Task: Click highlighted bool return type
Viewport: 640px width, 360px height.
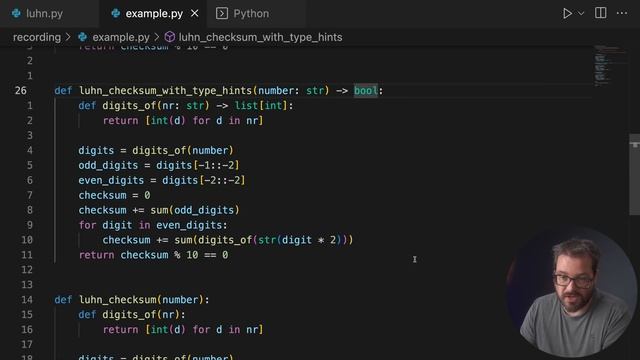Action: (366, 91)
